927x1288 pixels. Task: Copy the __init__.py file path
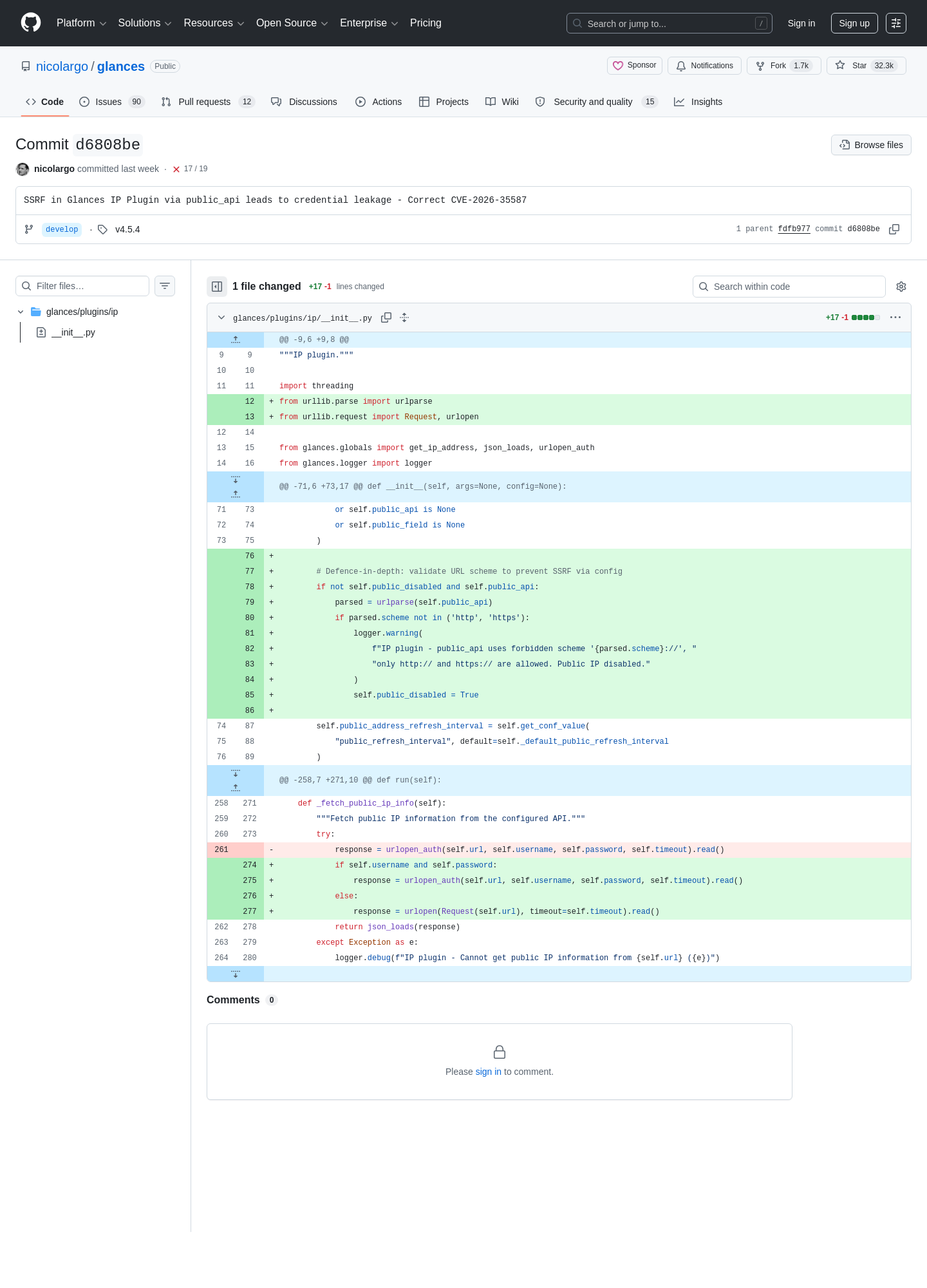386,317
